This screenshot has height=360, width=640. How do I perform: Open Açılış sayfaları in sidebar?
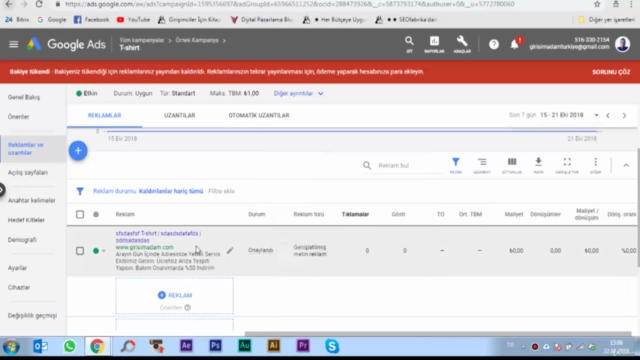[x=28, y=173]
